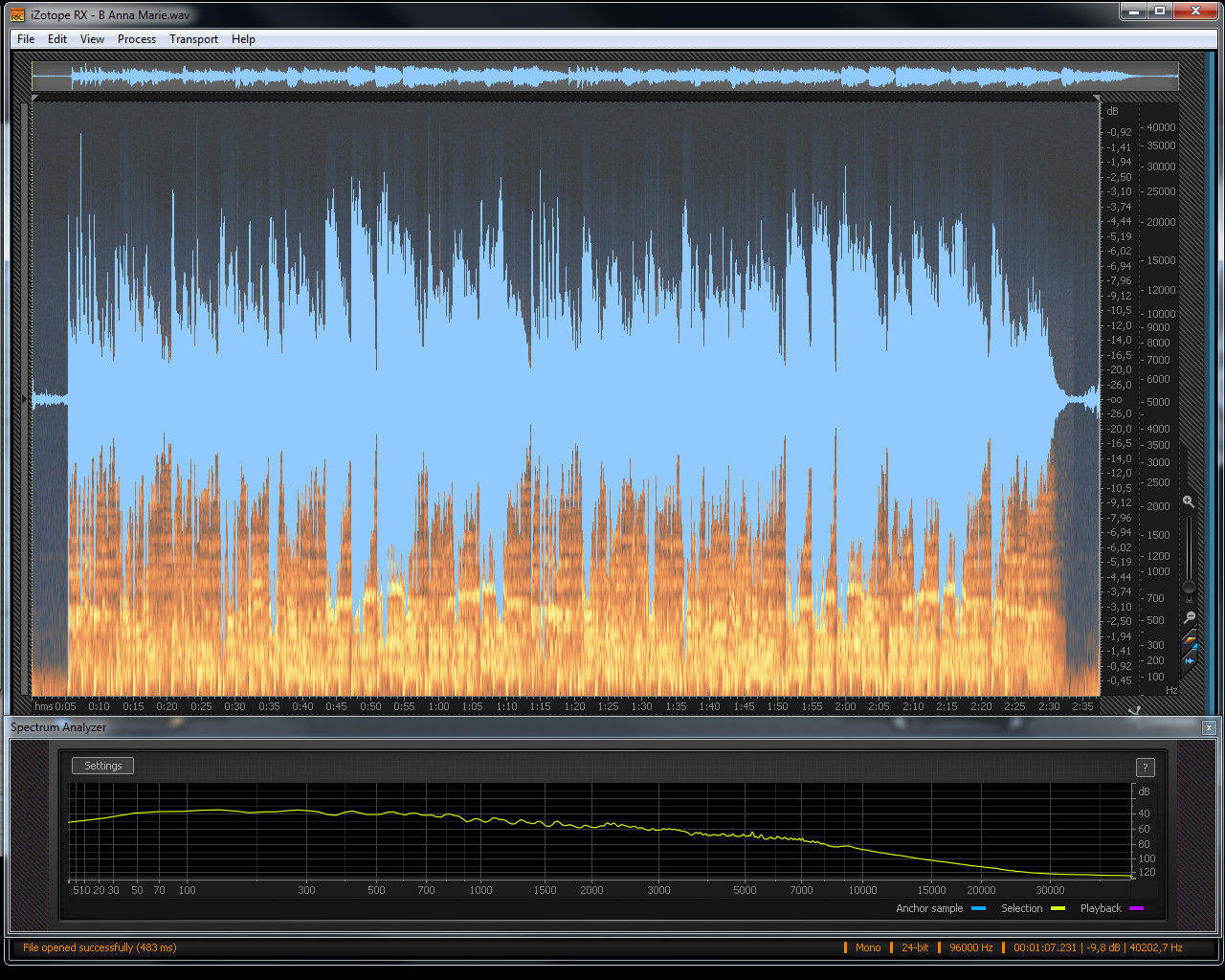
Task: Click the vertical zoom out magnifier icon
Action: click(x=1189, y=617)
